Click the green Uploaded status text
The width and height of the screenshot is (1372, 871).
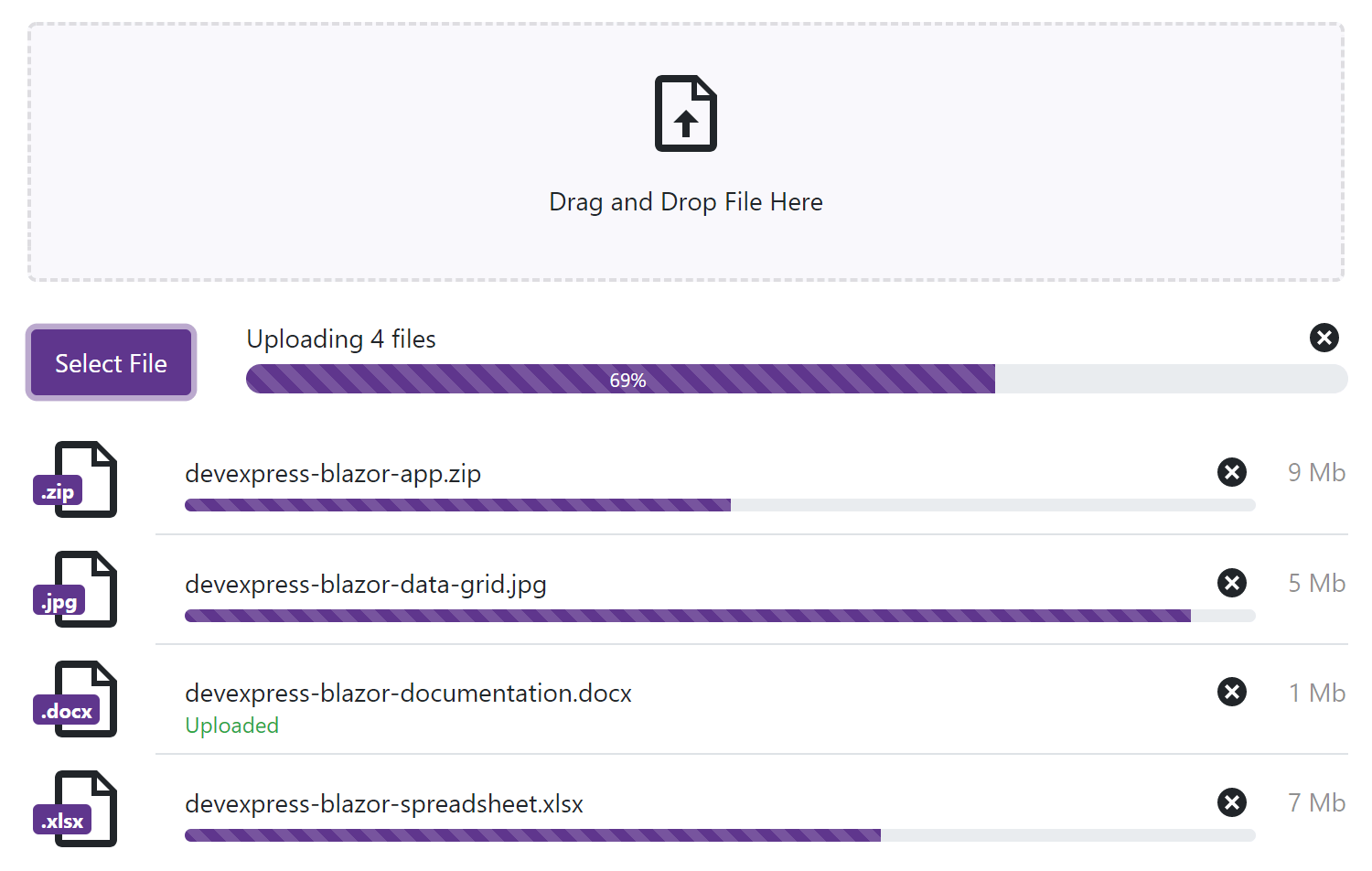[x=232, y=726]
